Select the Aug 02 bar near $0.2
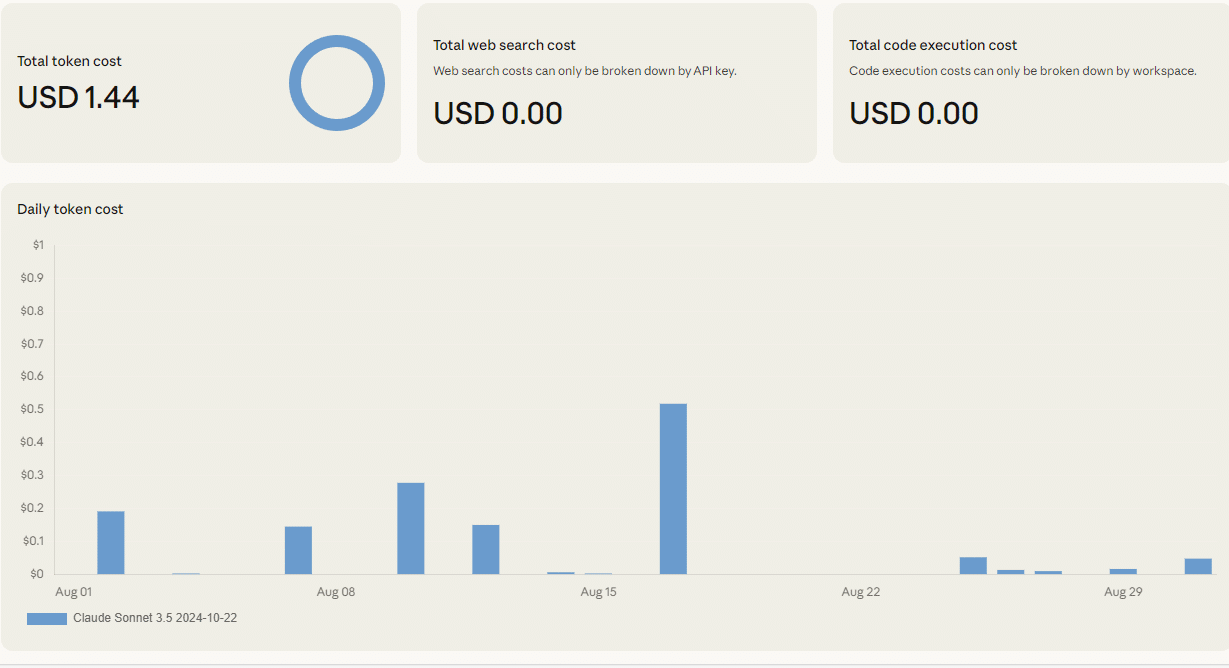Viewport: 1229px width, 668px height. [x=111, y=542]
